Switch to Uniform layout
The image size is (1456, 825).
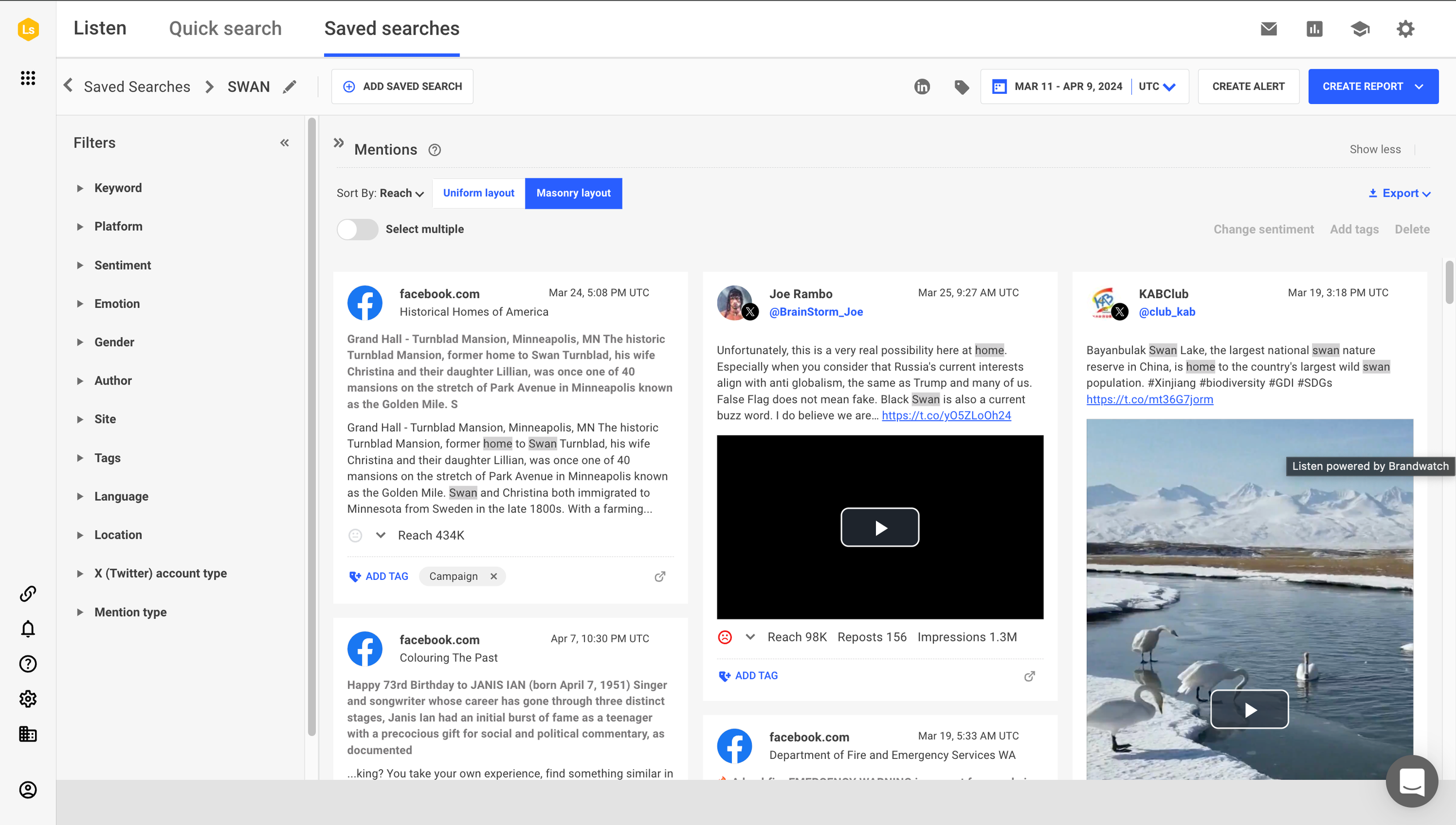479,193
